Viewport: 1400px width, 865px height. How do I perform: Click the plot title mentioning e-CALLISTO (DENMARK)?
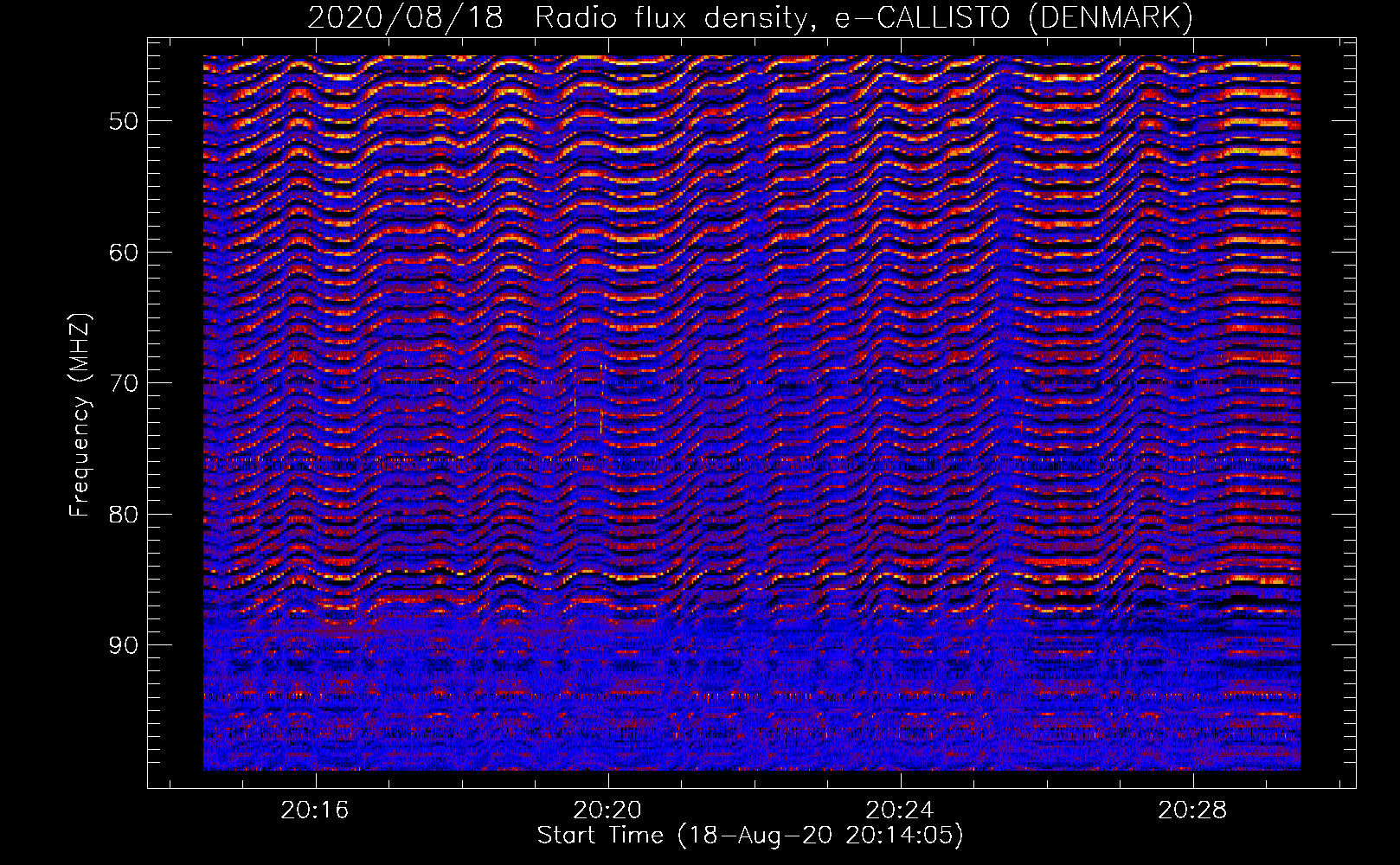750,17
